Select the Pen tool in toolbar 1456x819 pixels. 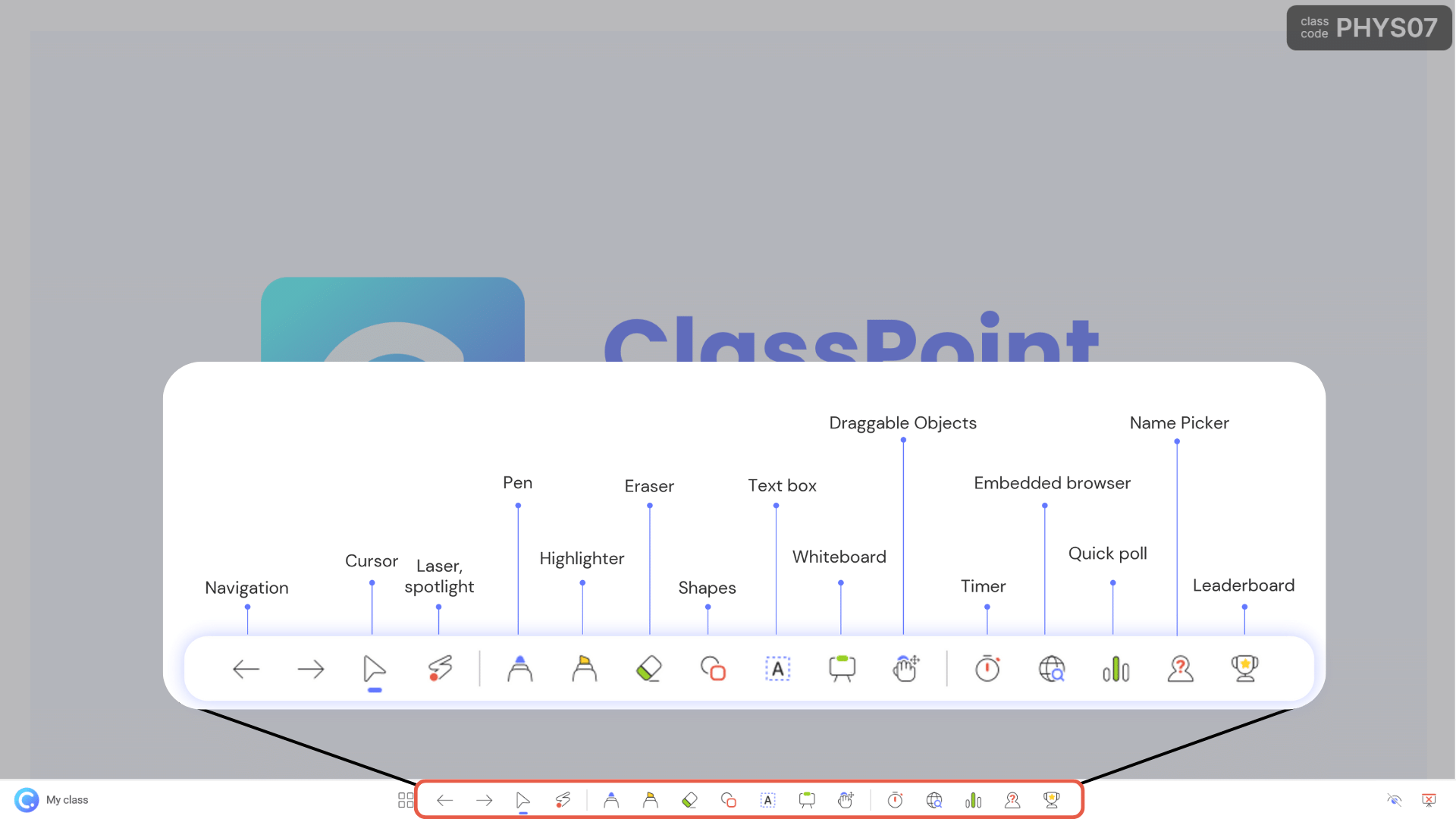click(610, 800)
